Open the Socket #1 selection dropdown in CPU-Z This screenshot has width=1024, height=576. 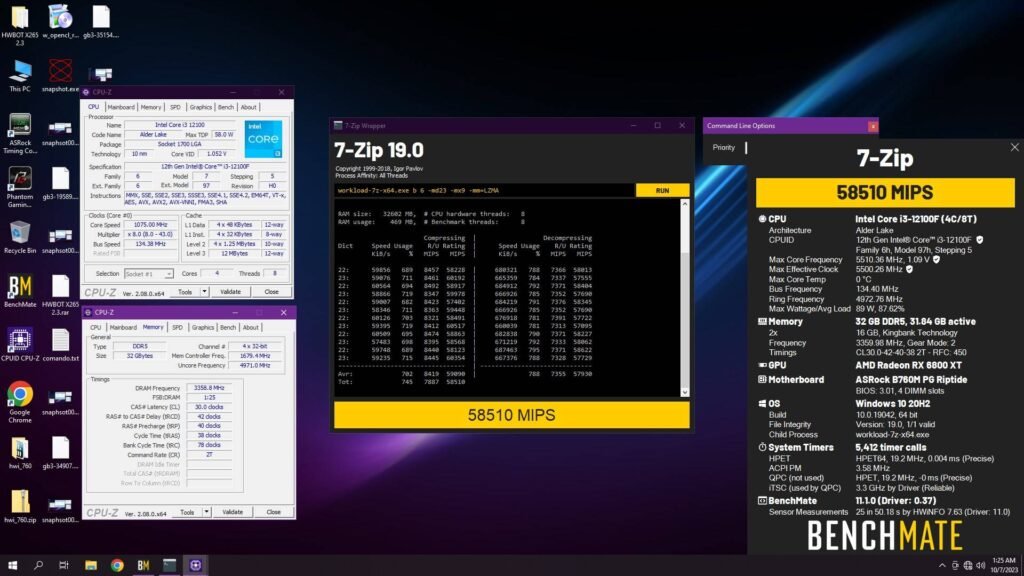click(x=168, y=273)
